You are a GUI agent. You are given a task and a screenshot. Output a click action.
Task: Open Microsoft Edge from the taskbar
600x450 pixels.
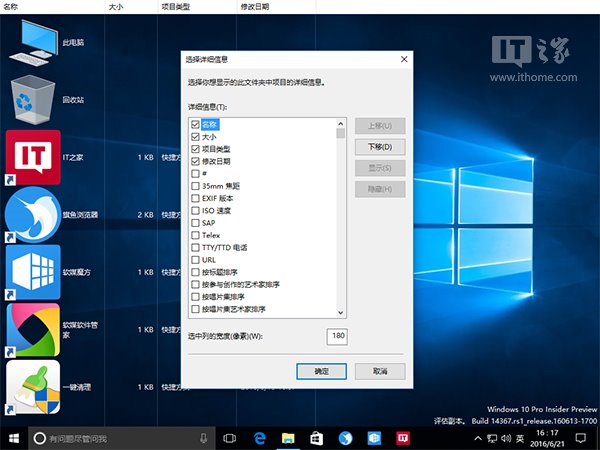(x=257, y=438)
